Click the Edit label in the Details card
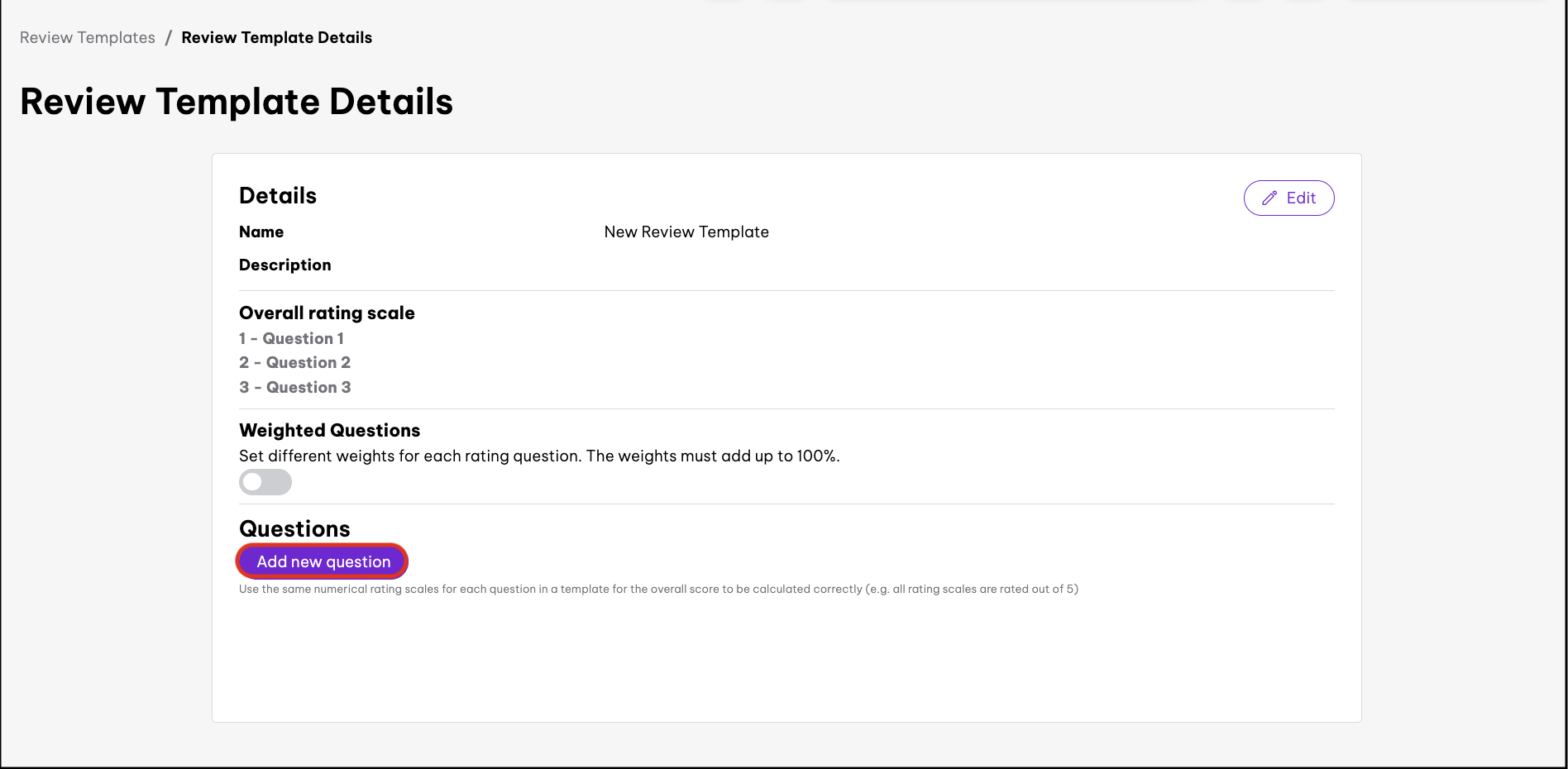The image size is (1568, 769). pos(1301,198)
